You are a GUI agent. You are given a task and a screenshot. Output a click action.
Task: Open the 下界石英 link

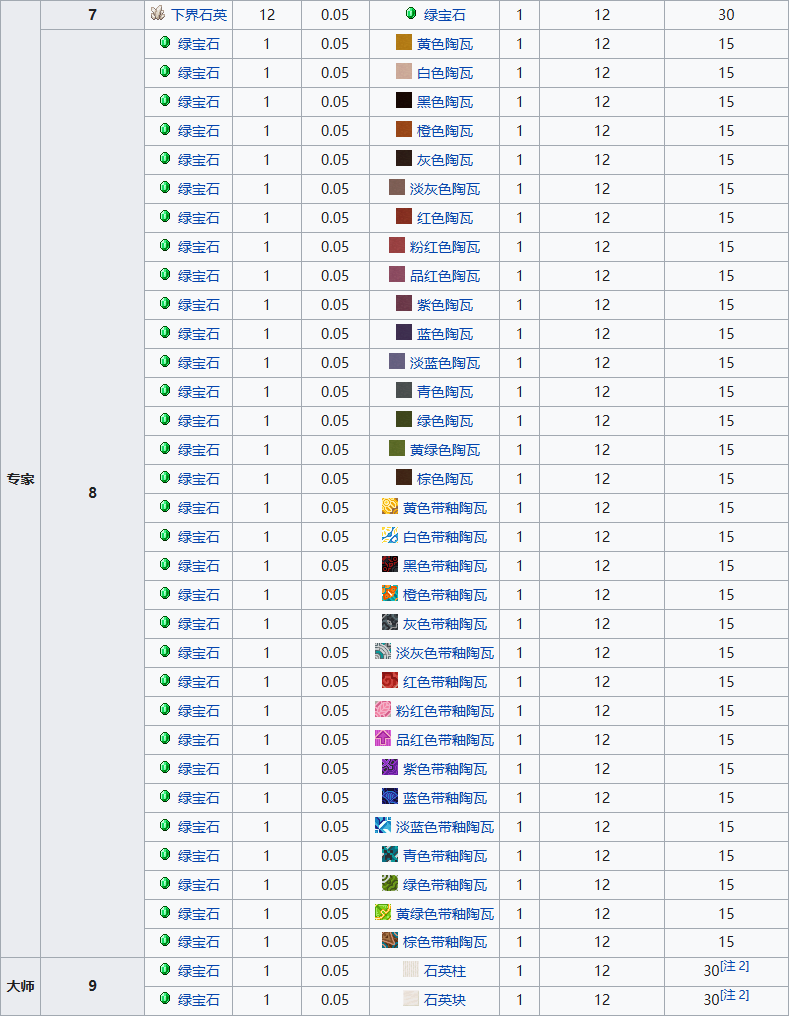click(x=199, y=15)
